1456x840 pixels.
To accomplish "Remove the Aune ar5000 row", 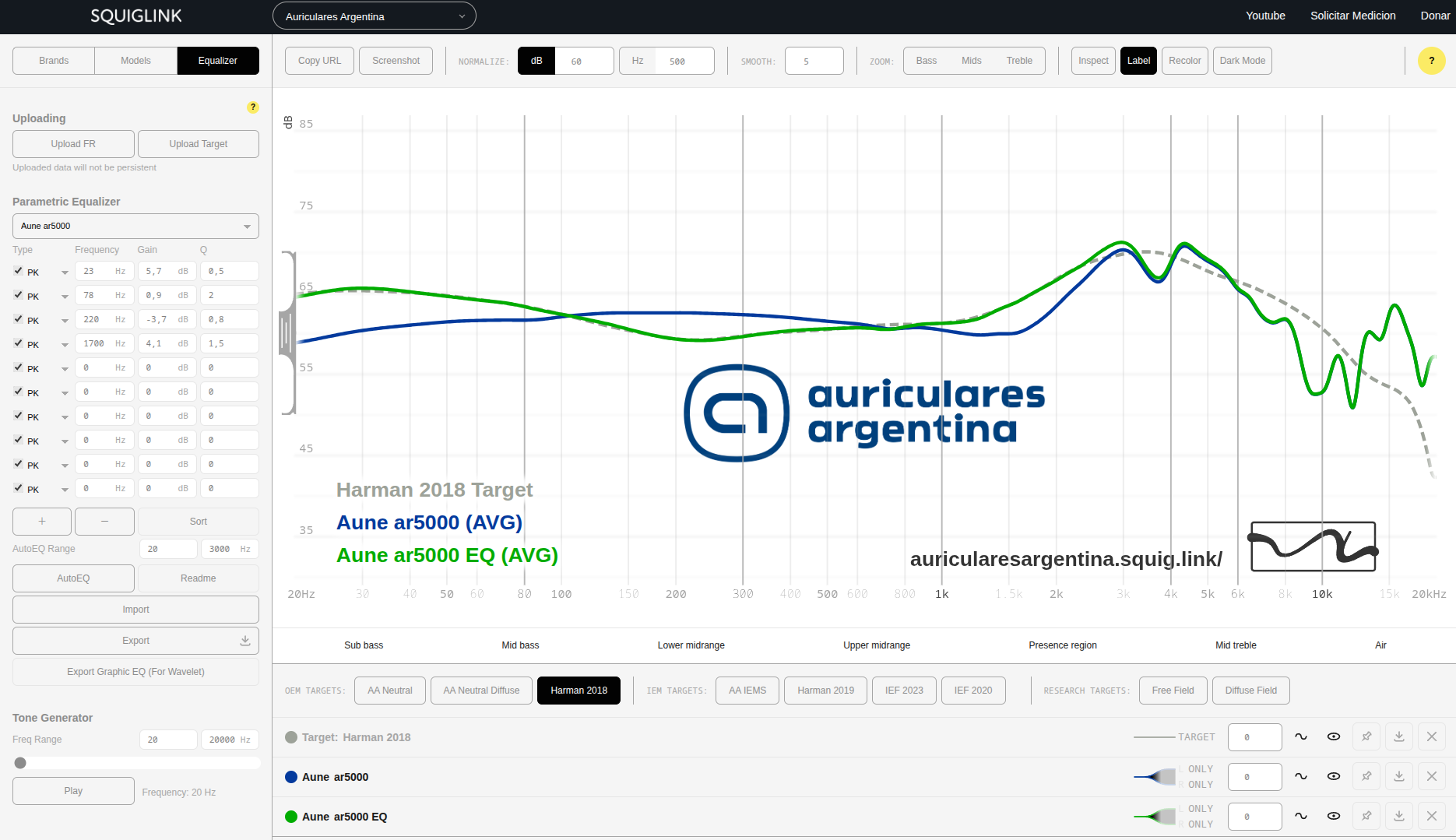I will 1432,776.
